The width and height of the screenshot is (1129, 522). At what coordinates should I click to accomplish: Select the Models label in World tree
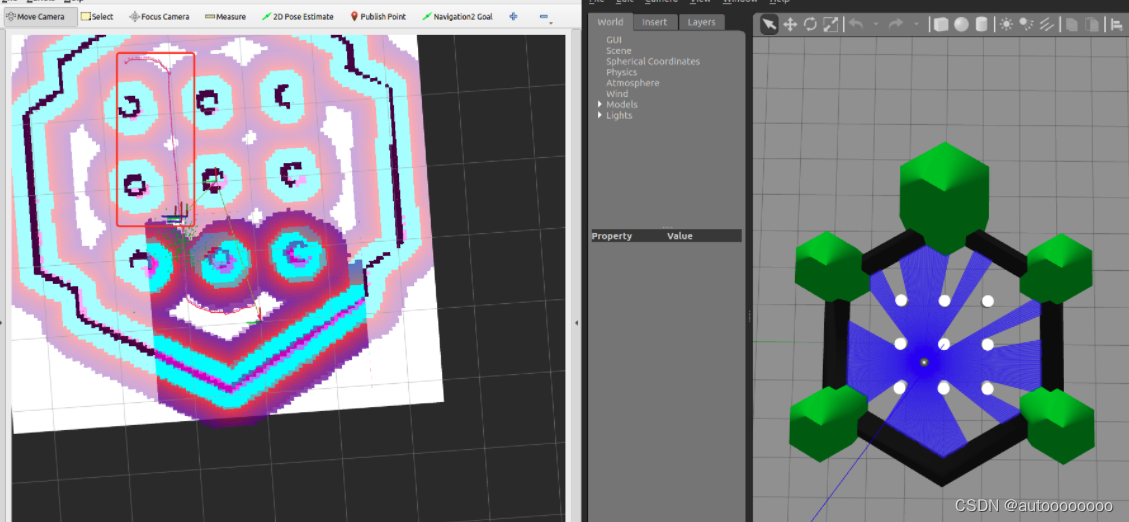[621, 105]
